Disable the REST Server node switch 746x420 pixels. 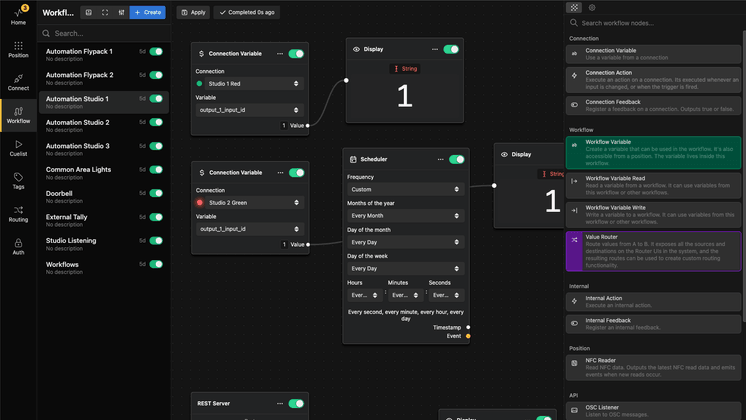pos(296,403)
